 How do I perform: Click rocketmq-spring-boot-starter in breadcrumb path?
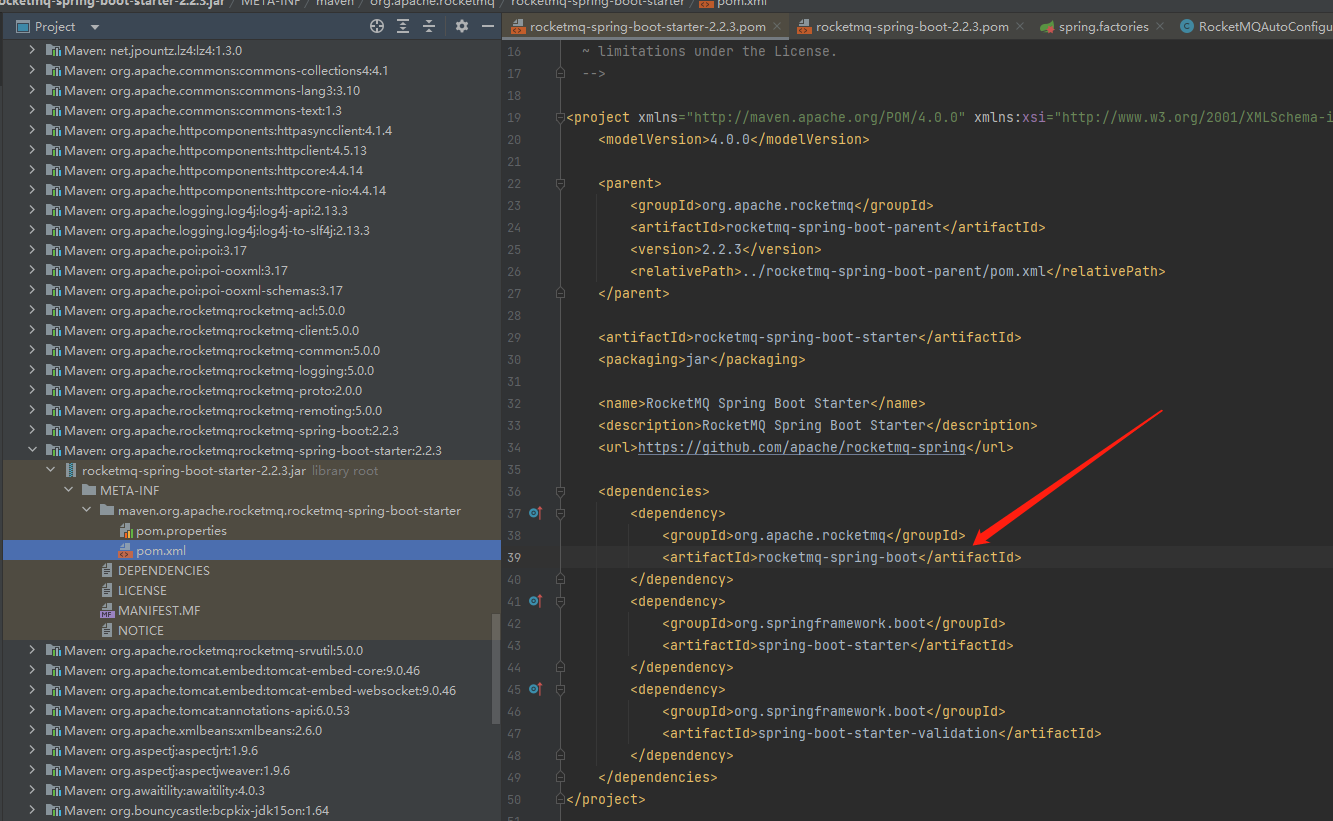click(x=597, y=4)
